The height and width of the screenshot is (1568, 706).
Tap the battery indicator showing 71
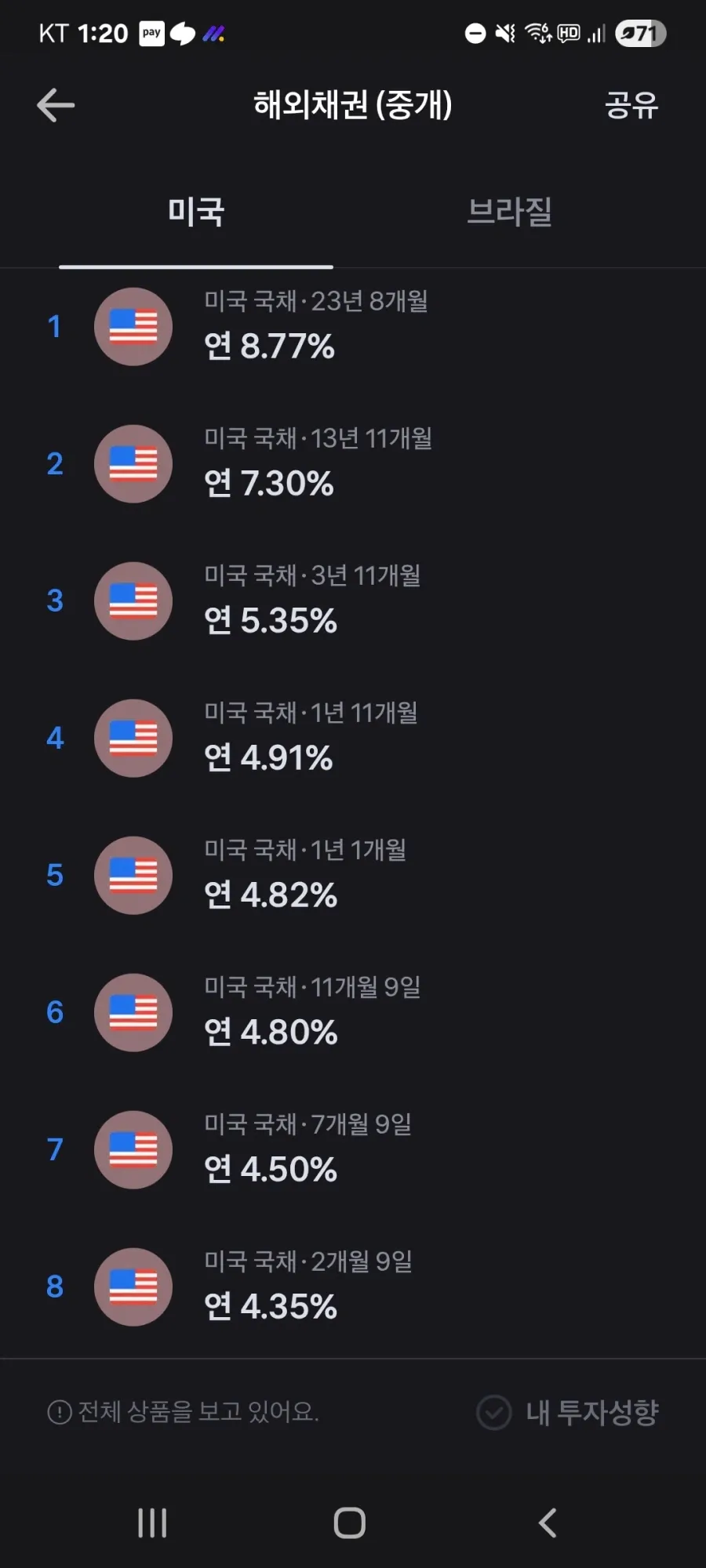coord(641,34)
